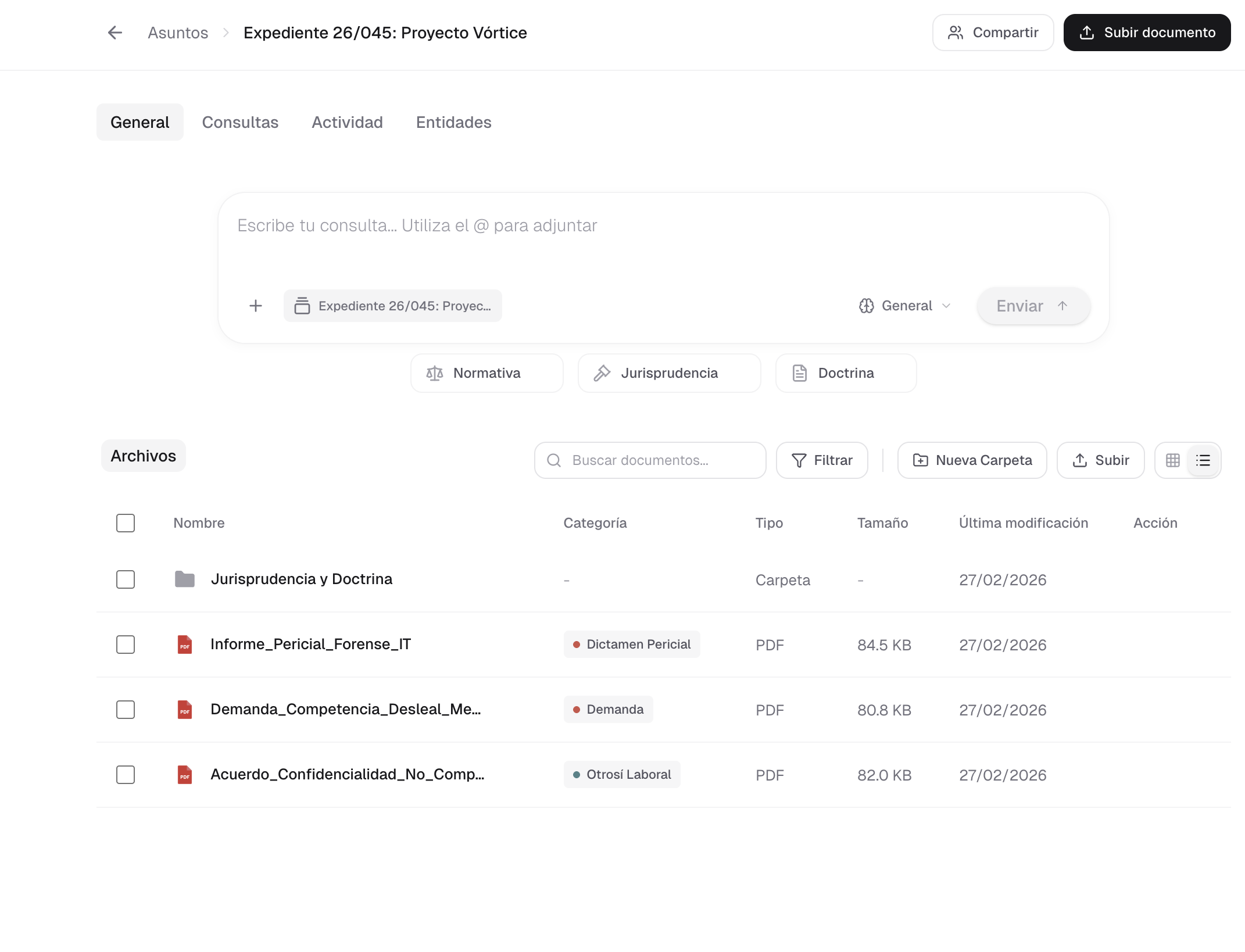The width and height of the screenshot is (1245, 952).
Task: Click the Jurisprudencia gavel icon
Action: [603, 373]
